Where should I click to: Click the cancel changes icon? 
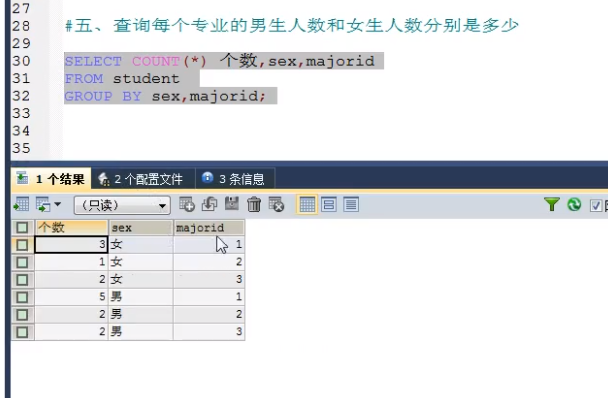coord(276,204)
